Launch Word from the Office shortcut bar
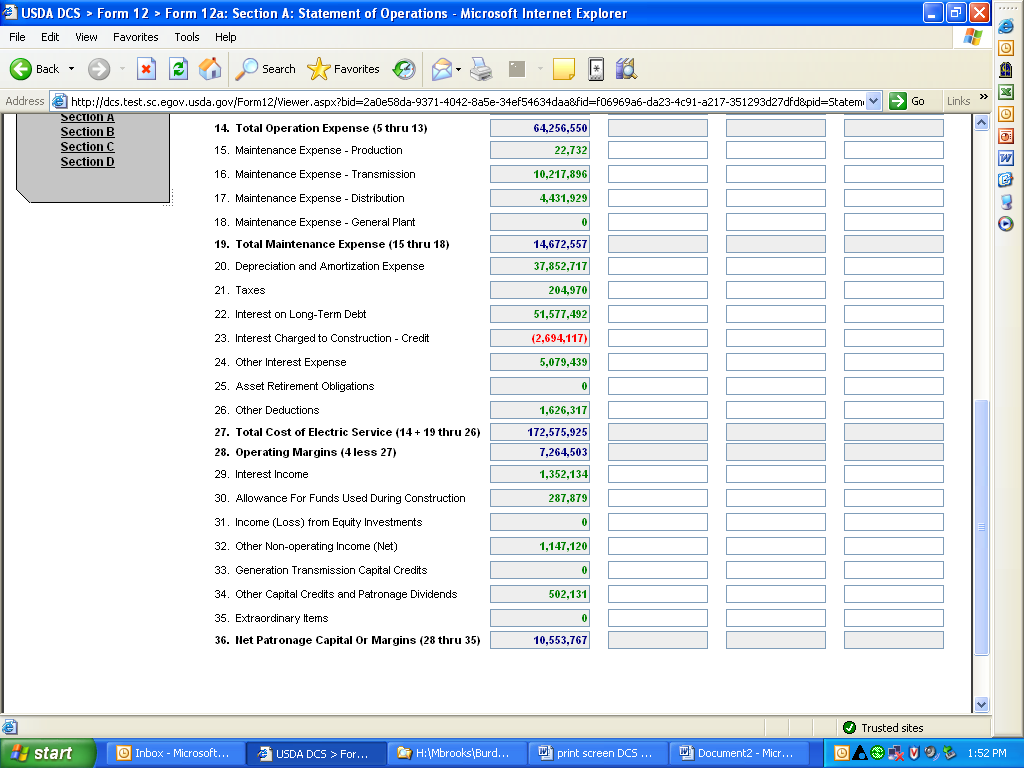The width and height of the screenshot is (1024, 768). pos(1006,158)
